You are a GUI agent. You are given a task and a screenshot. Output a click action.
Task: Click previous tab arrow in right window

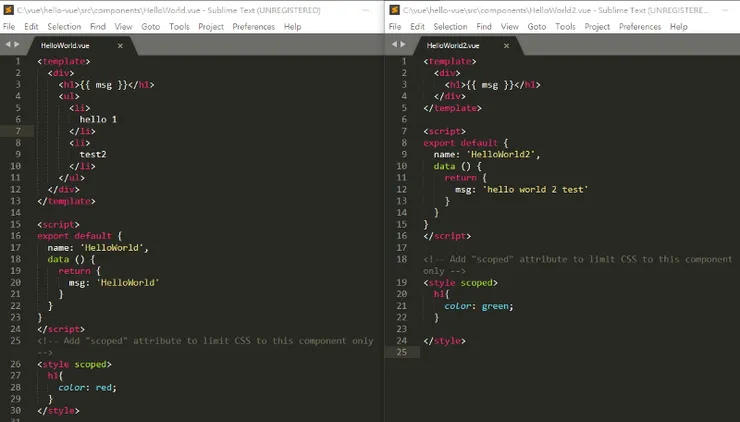pos(393,45)
